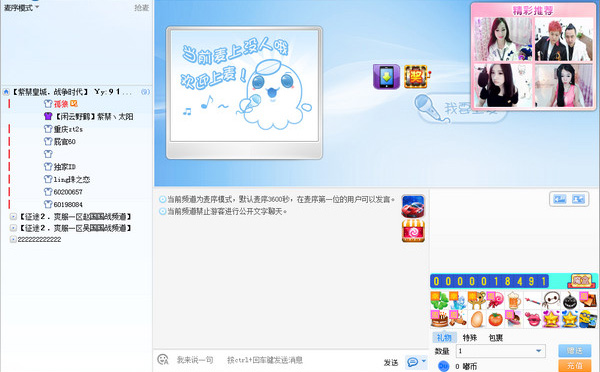600x372 pixels.
Task: Click the 赠送 send gift button
Action: click(574, 351)
